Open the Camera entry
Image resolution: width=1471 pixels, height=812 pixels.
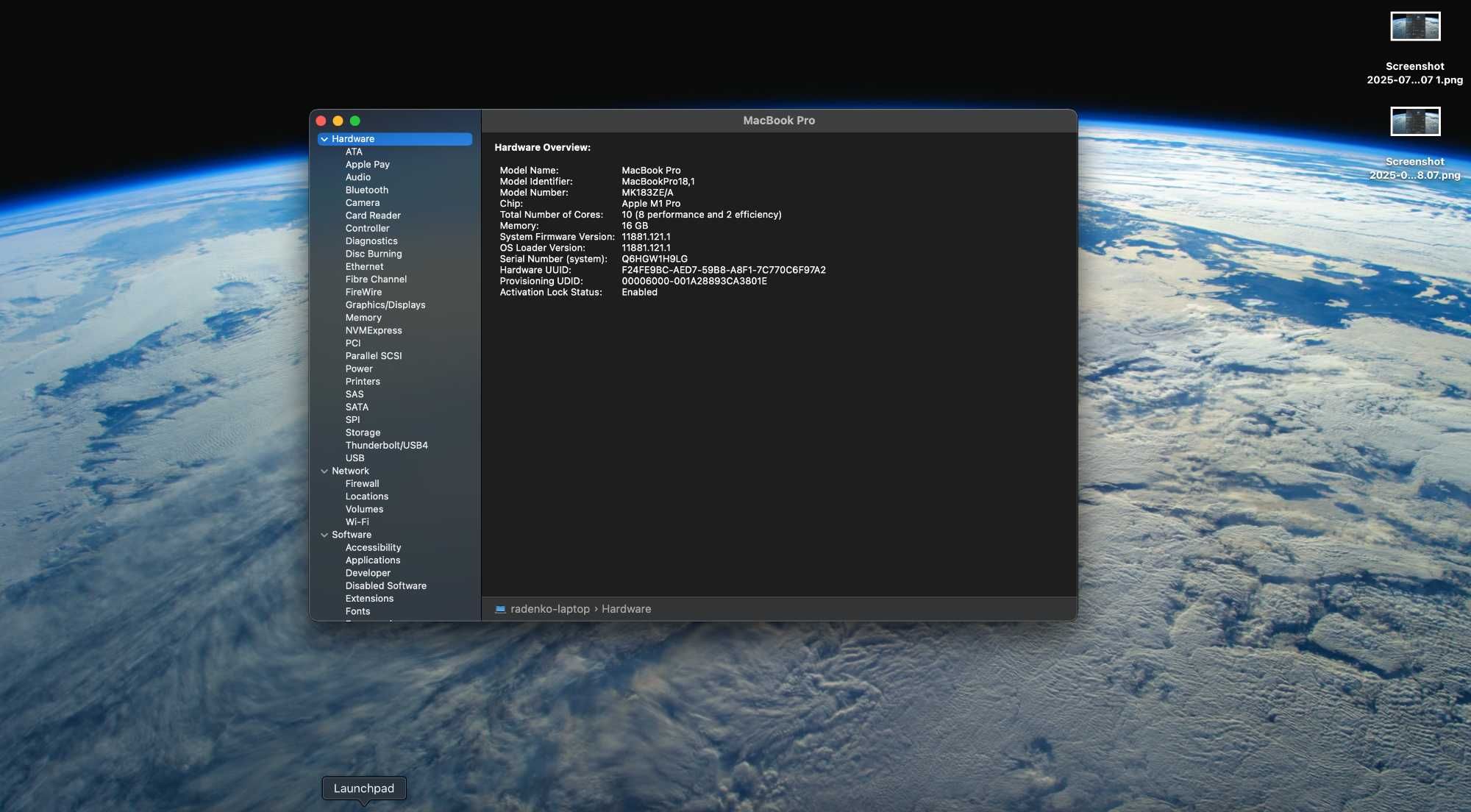[x=363, y=203]
